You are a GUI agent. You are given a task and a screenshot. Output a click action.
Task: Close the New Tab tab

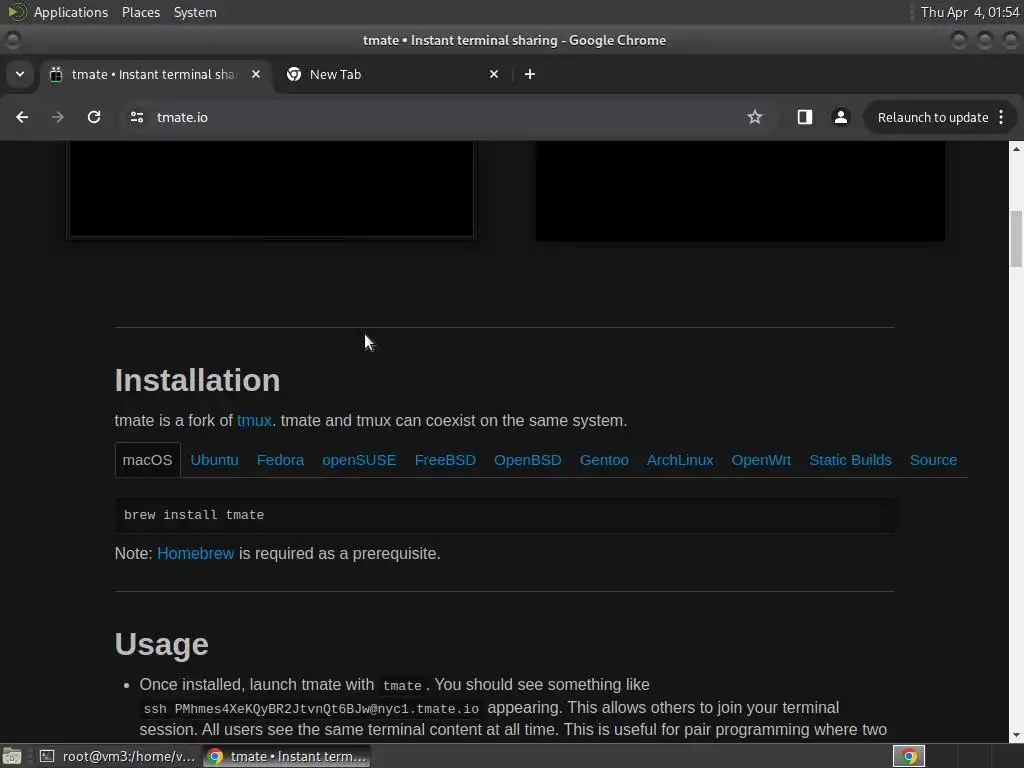[x=494, y=74]
